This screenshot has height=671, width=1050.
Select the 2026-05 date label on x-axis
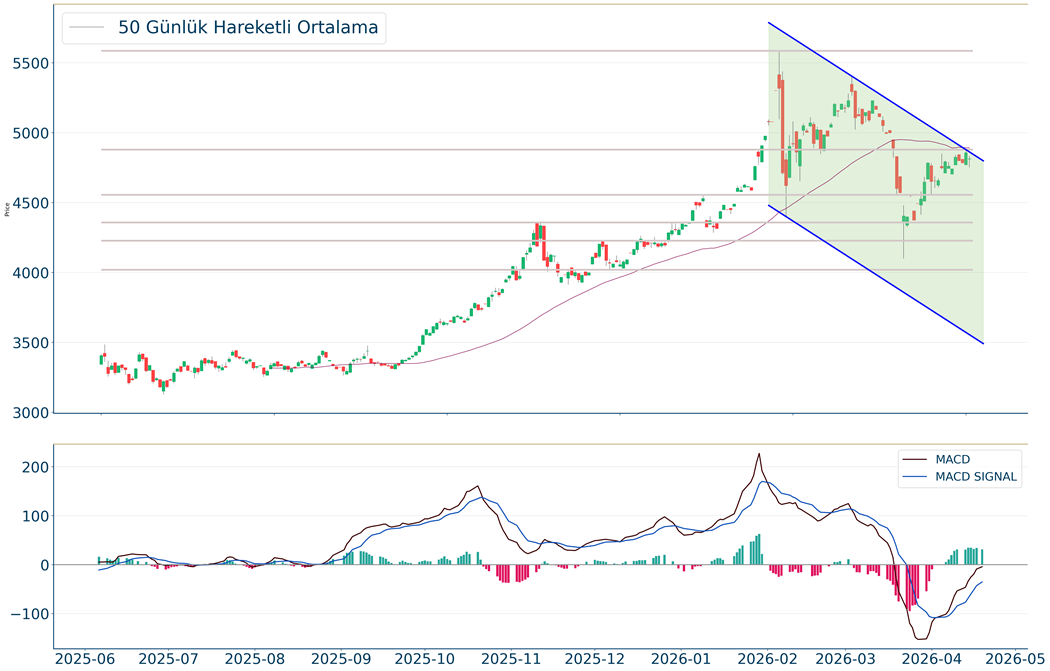click(x=1012, y=659)
